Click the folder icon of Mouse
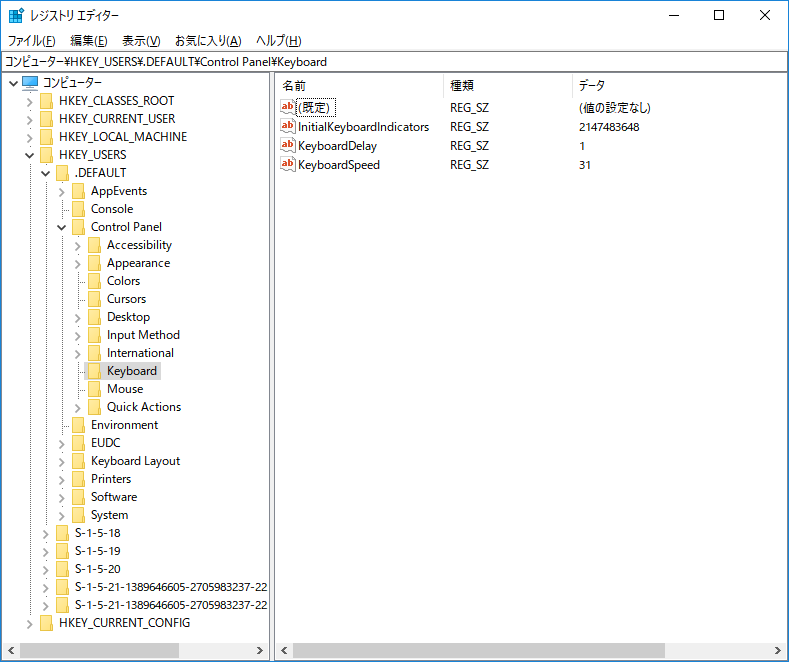The width and height of the screenshot is (789, 662). tap(95, 389)
